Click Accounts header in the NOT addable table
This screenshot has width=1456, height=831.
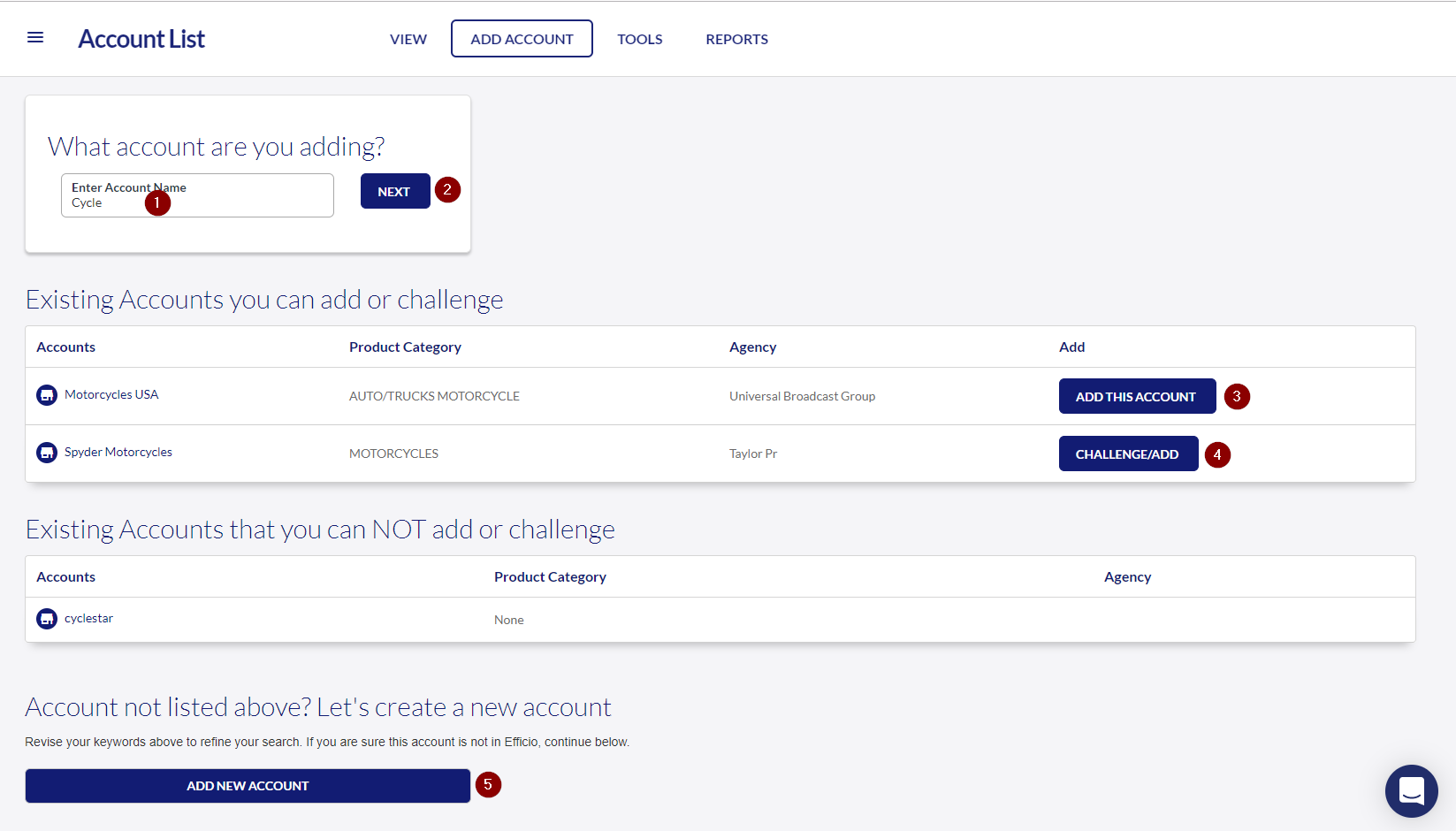[65, 576]
